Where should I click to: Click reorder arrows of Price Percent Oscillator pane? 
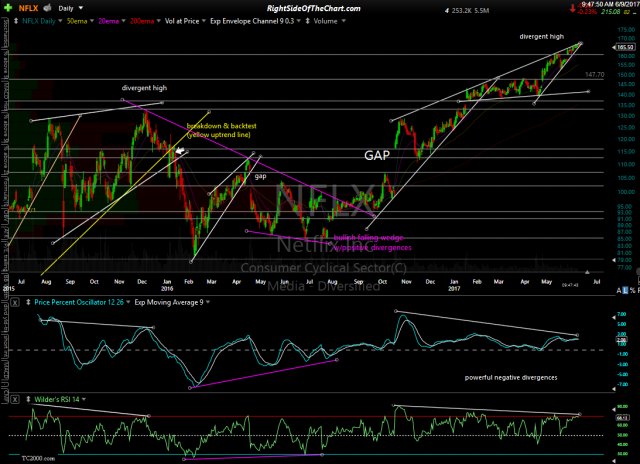[28, 302]
